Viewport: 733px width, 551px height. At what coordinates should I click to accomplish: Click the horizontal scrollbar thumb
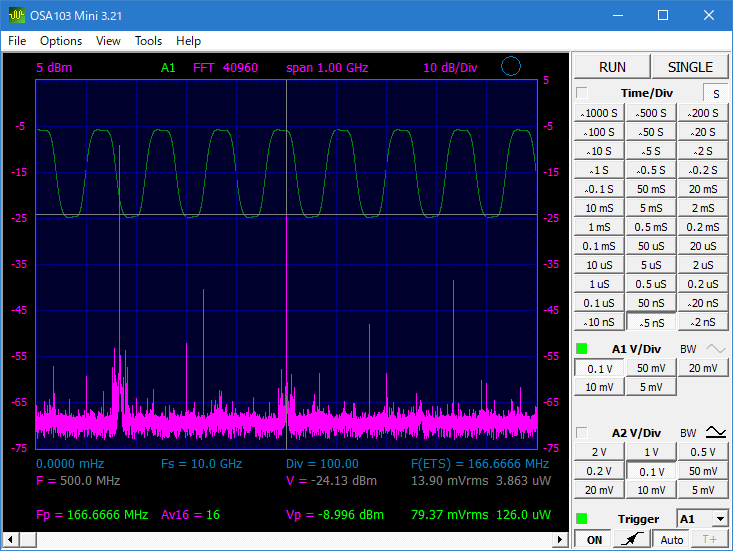click(28, 540)
